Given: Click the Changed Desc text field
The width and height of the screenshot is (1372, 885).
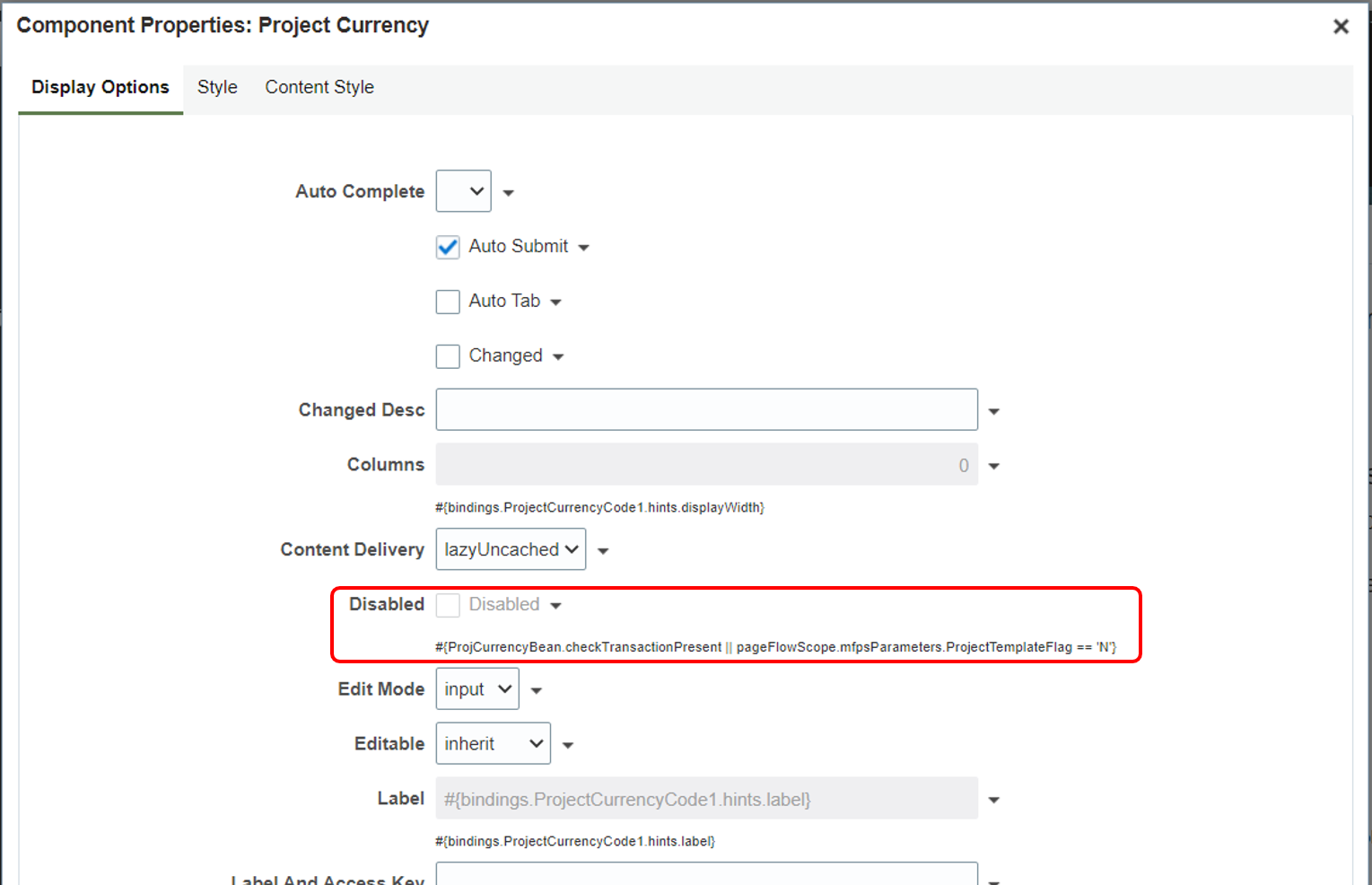Looking at the screenshot, I should (706, 410).
